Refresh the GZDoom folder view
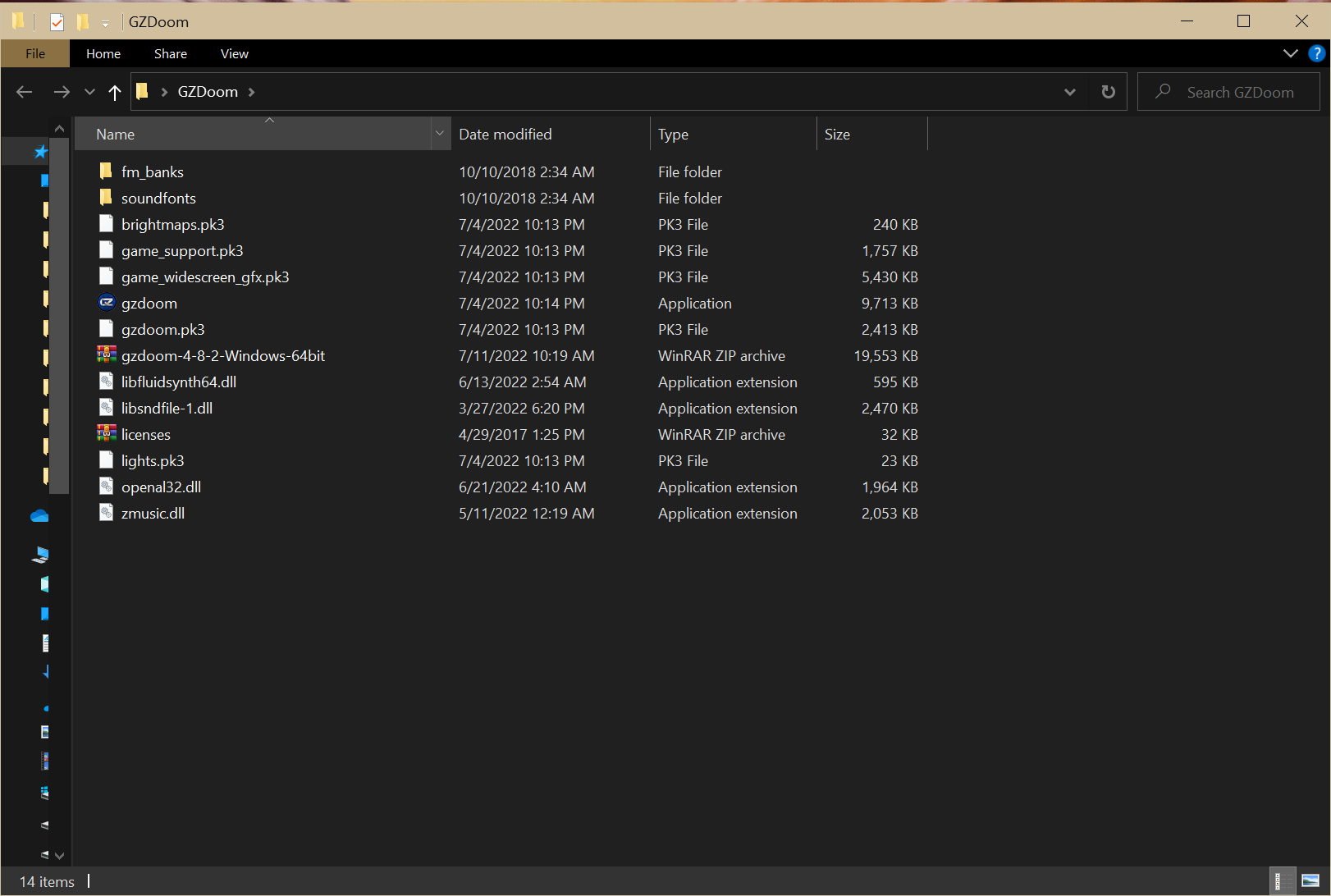The width and height of the screenshot is (1331, 896). (x=1109, y=92)
